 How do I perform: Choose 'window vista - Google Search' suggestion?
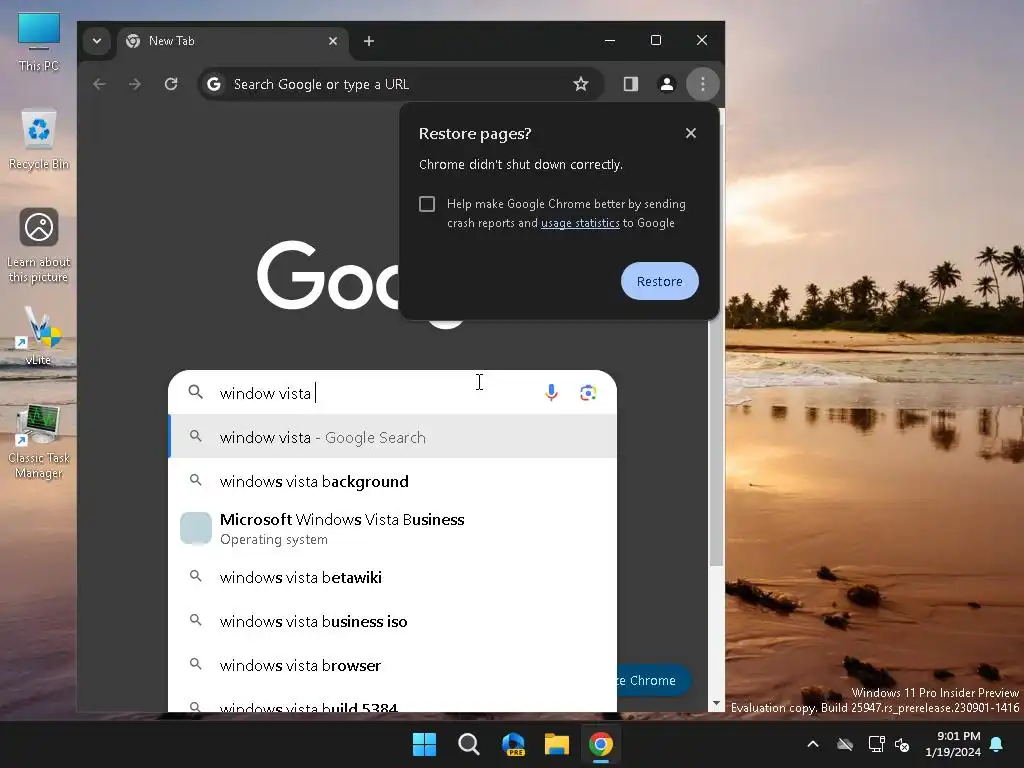(392, 437)
